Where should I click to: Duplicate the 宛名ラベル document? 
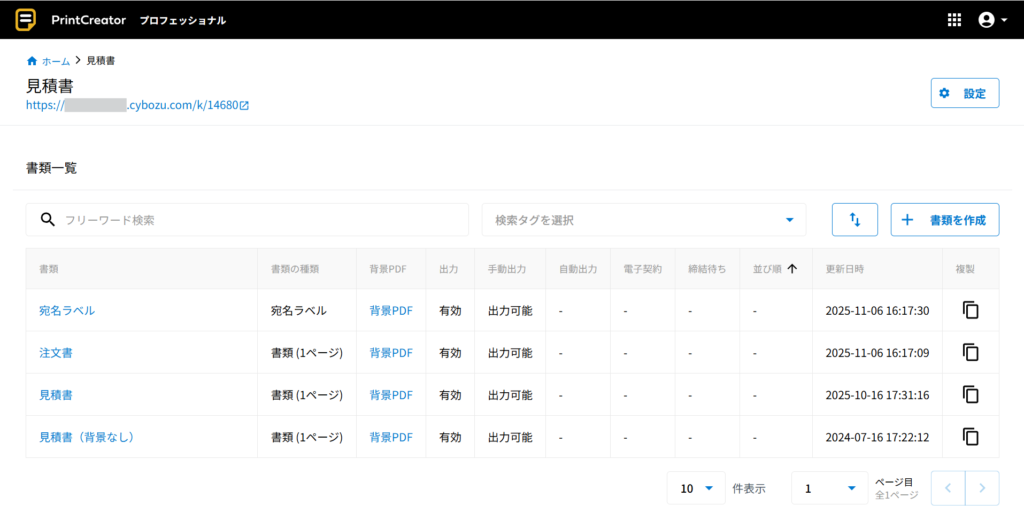(x=970, y=311)
